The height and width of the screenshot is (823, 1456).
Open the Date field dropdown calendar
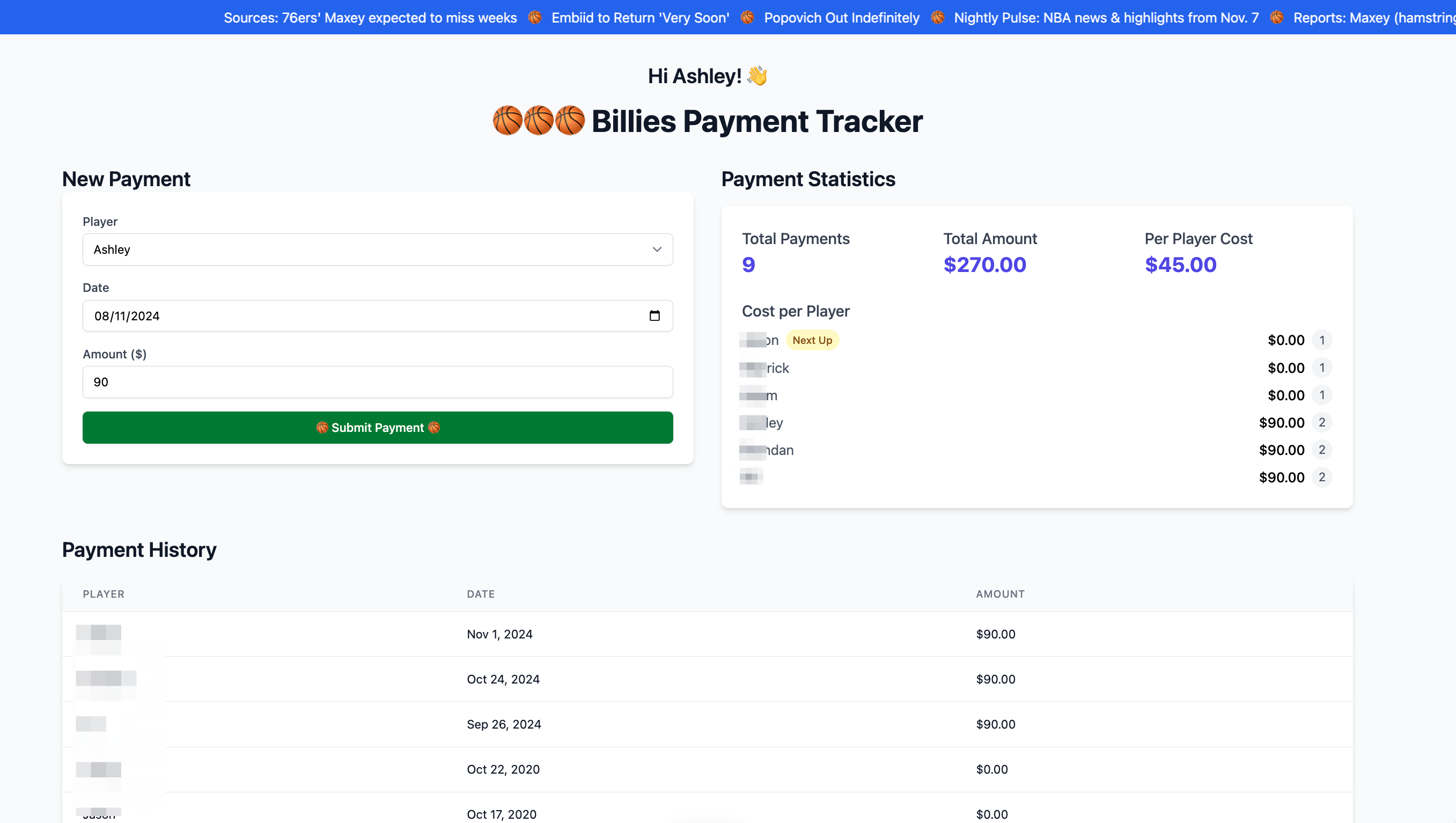(655, 315)
